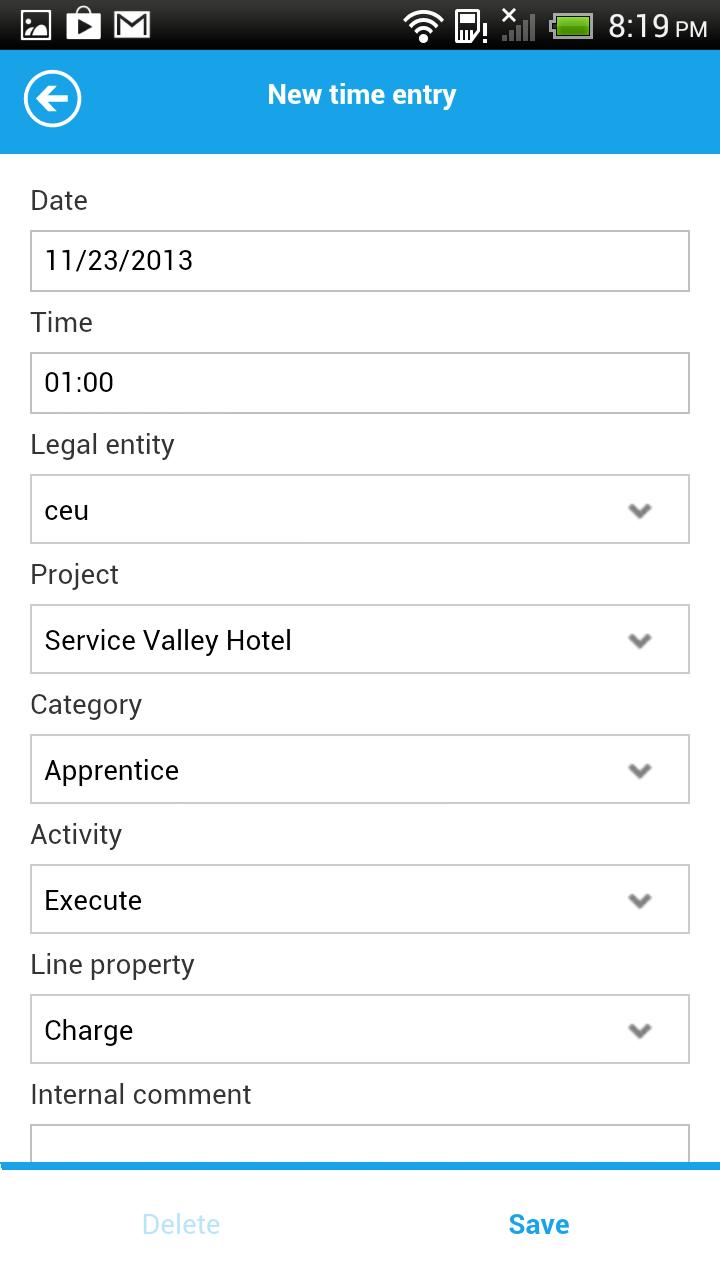Open the Activity dropdown set to Execute
This screenshot has width=720, height=1280.
[359, 900]
